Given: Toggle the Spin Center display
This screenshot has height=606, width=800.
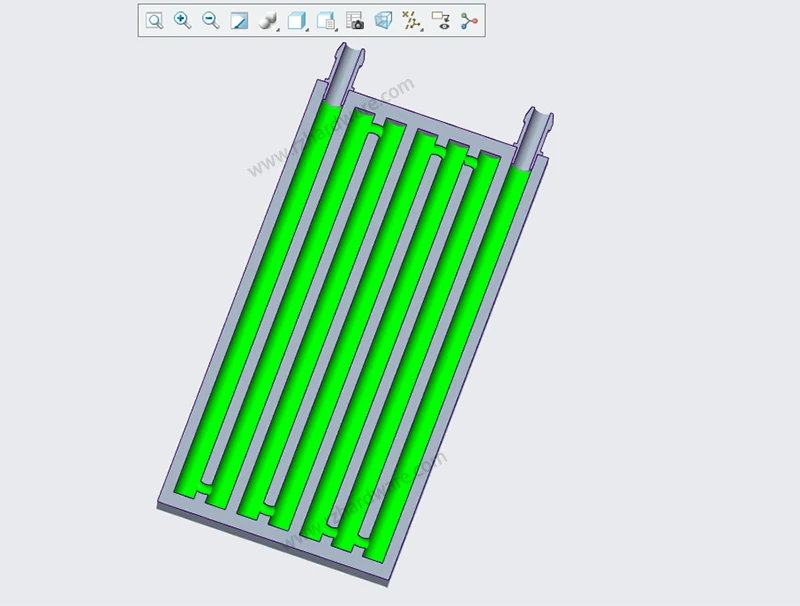Looking at the screenshot, I should point(469,21).
